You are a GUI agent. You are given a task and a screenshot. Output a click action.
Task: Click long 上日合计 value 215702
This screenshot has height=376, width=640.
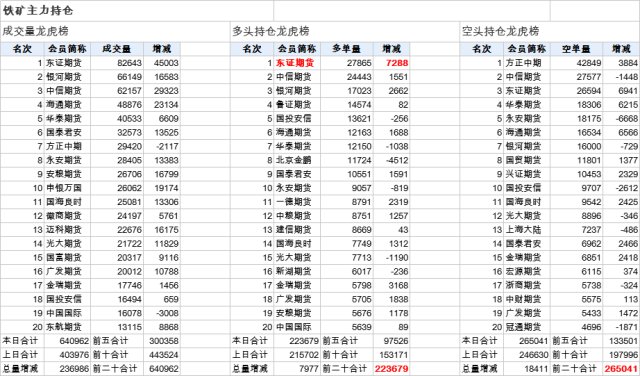(x=304, y=354)
